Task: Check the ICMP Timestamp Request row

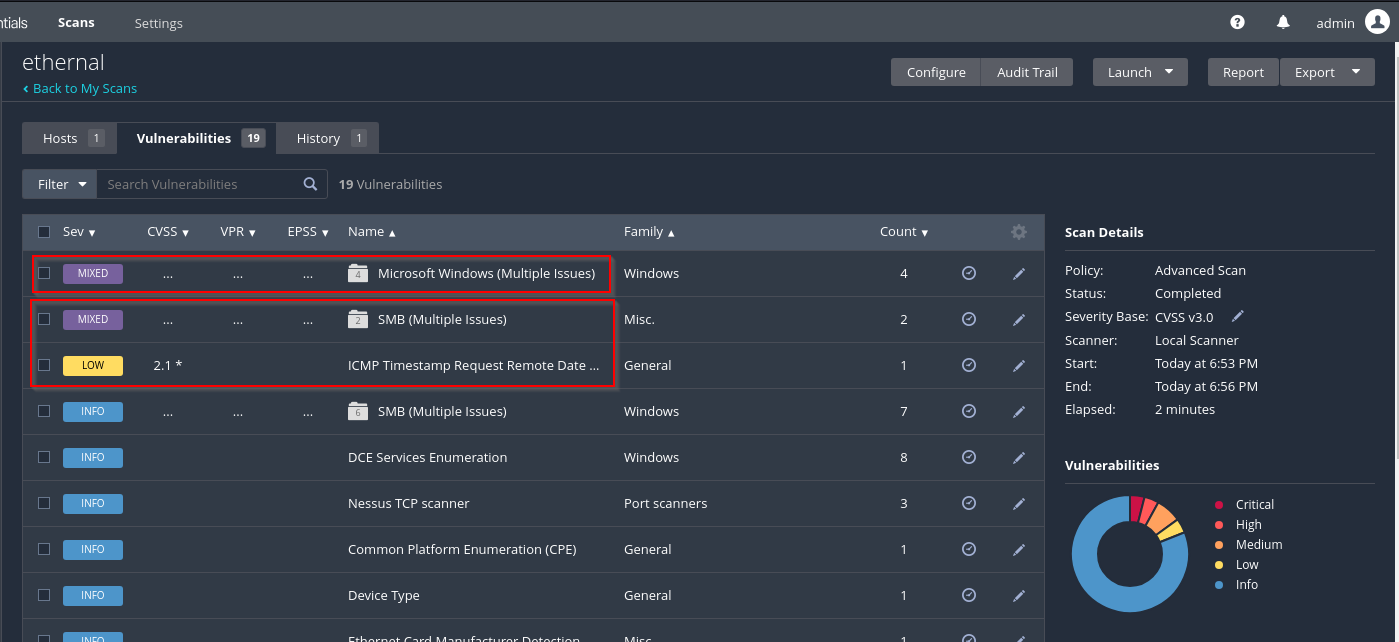Action: tap(44, 365)
